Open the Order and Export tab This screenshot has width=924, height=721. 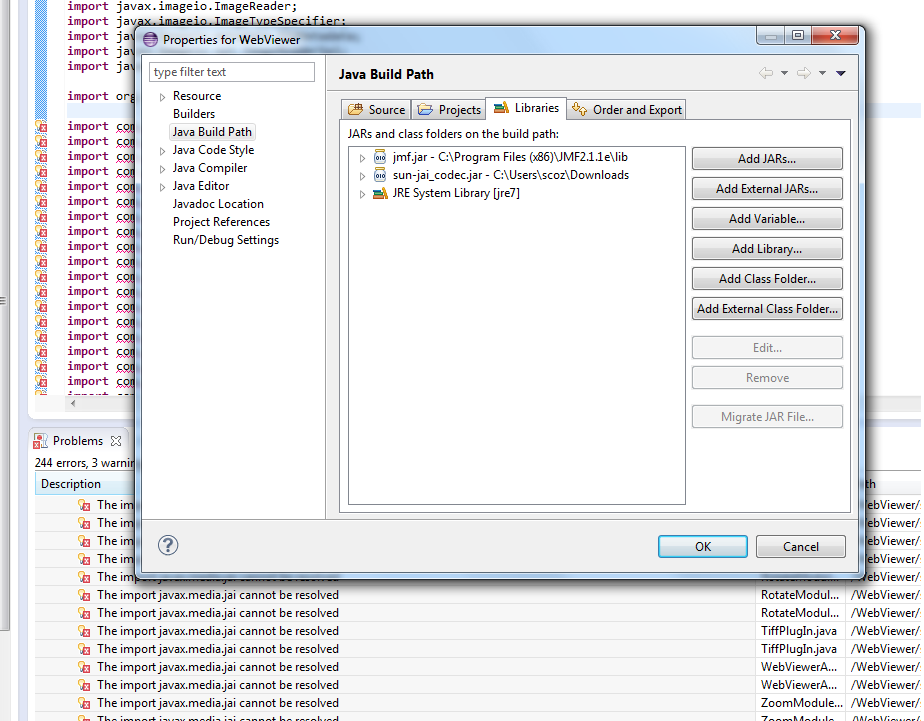[x=627, y=110]
